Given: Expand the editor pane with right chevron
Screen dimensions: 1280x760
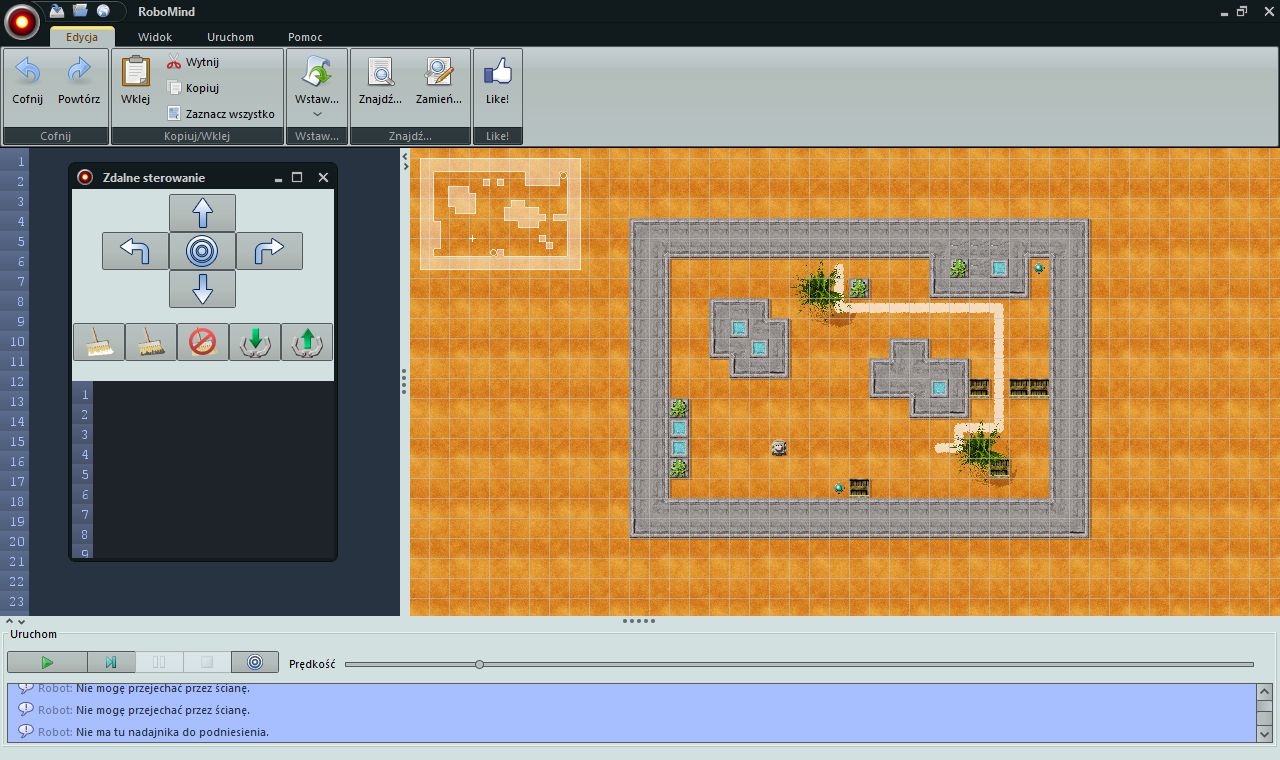Looking at the screenshot, I should (x=405, y=166).
